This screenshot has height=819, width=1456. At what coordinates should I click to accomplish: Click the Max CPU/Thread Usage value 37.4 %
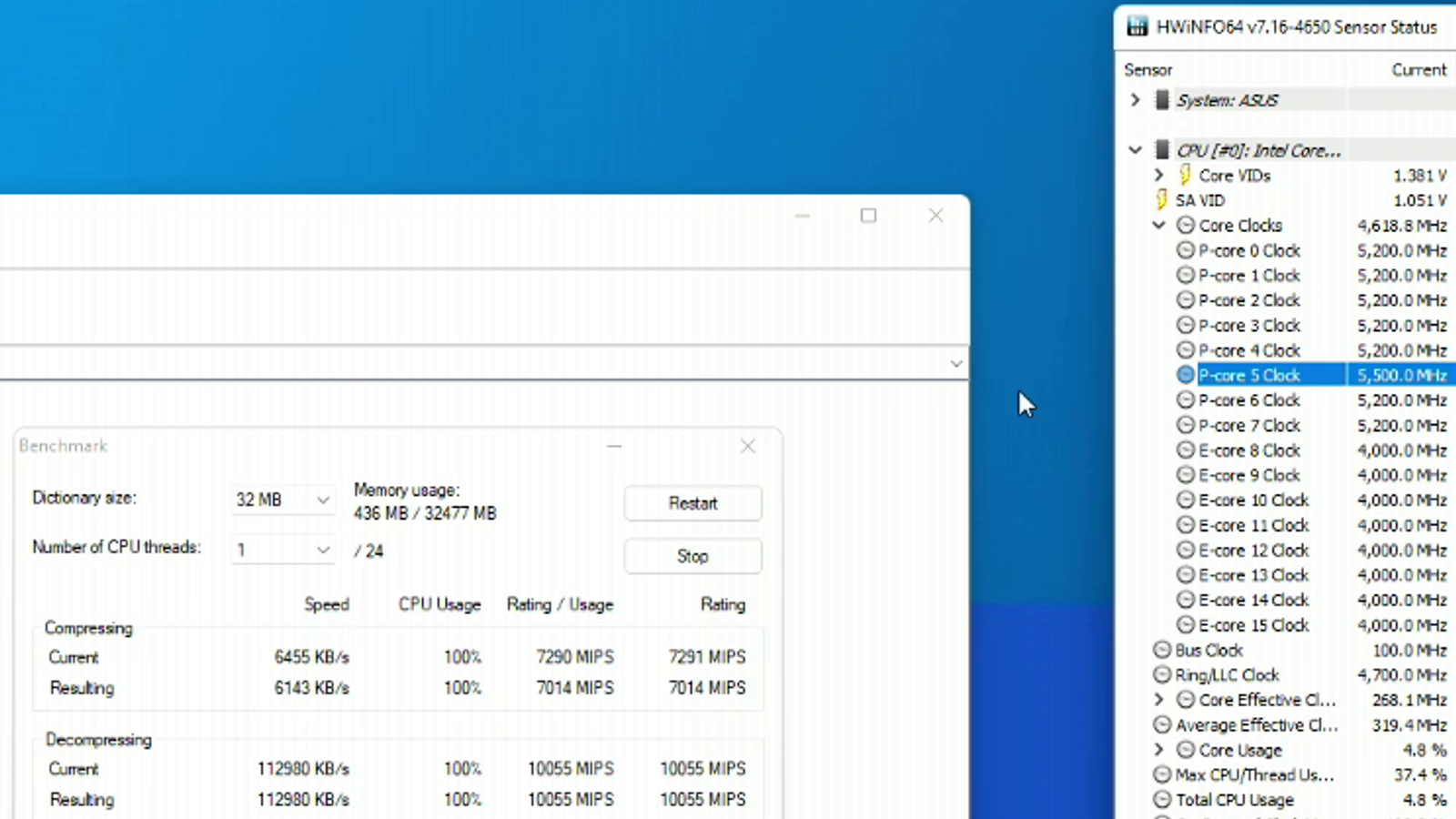pos(1421,775)
